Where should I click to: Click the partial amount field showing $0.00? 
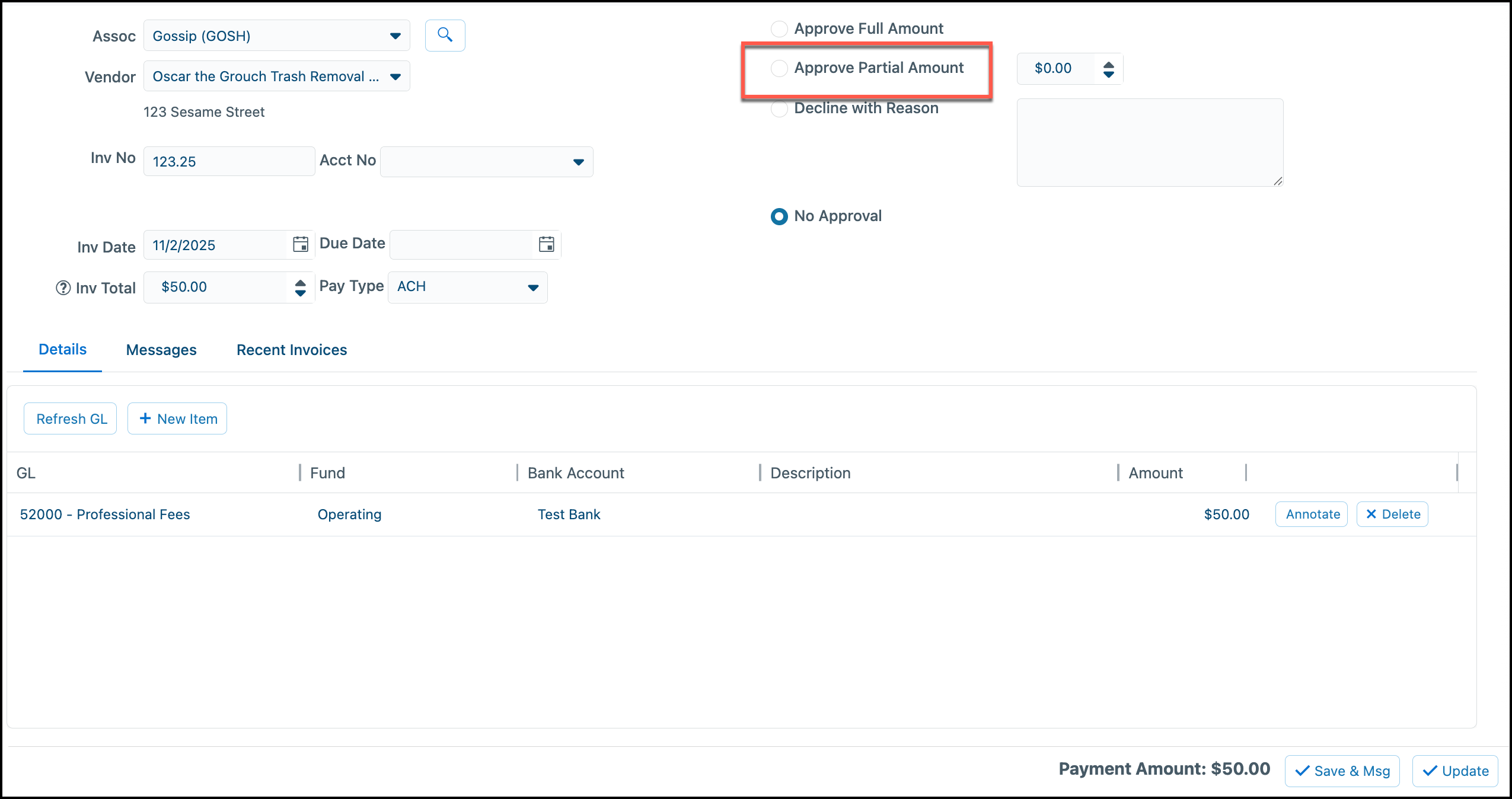pos(1057,69)
